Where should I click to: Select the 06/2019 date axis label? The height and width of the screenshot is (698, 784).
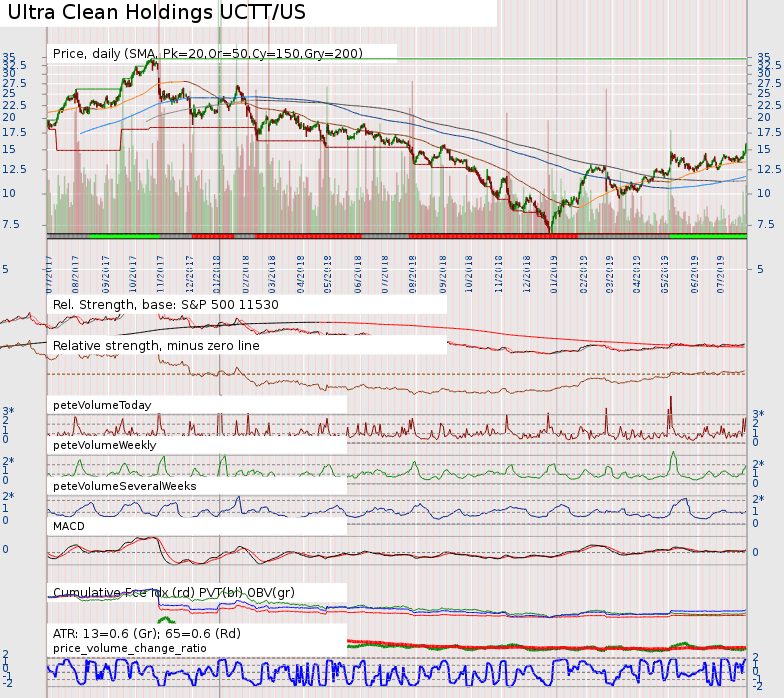click(x=694, y=274)
